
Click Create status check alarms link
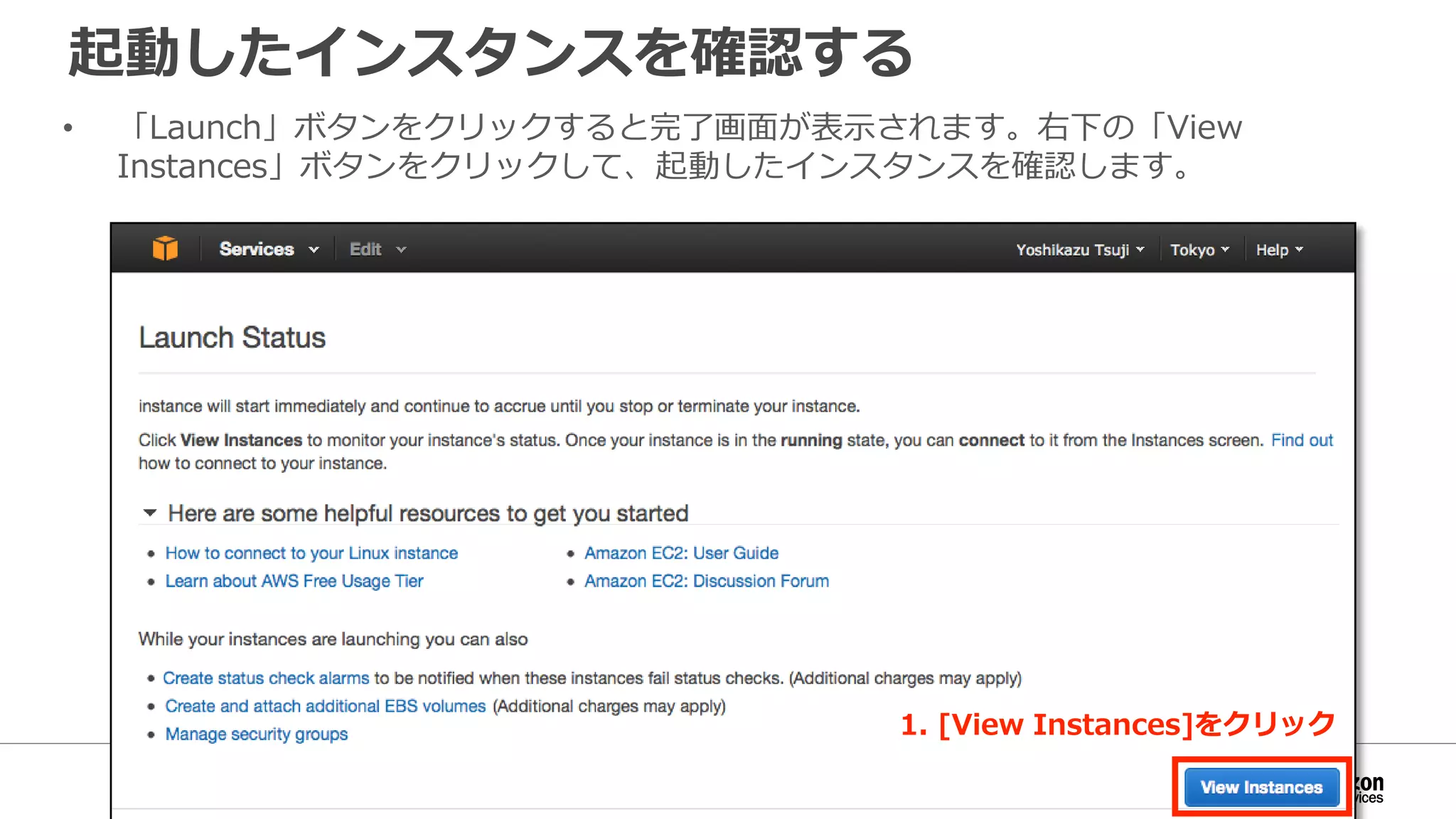[x=266, y=678]
